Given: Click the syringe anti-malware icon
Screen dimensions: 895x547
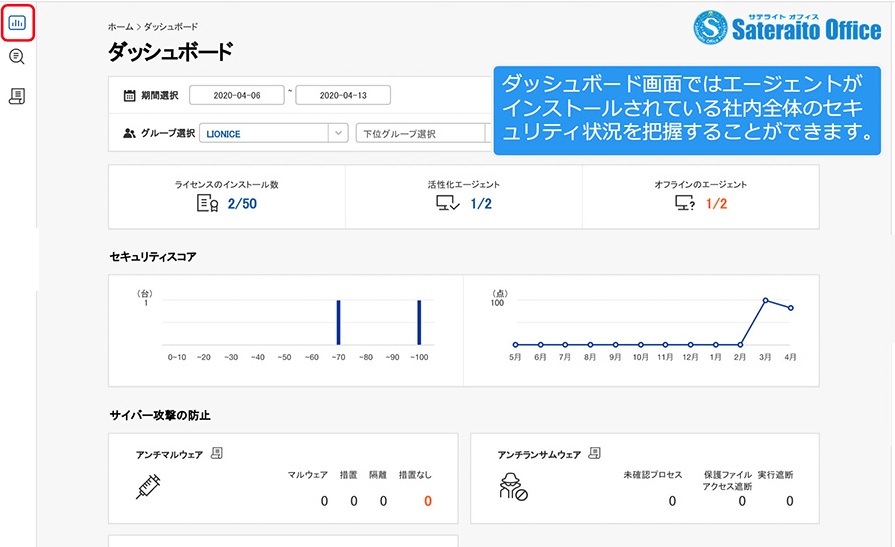Looking at the screenshot, I should 148,486.
